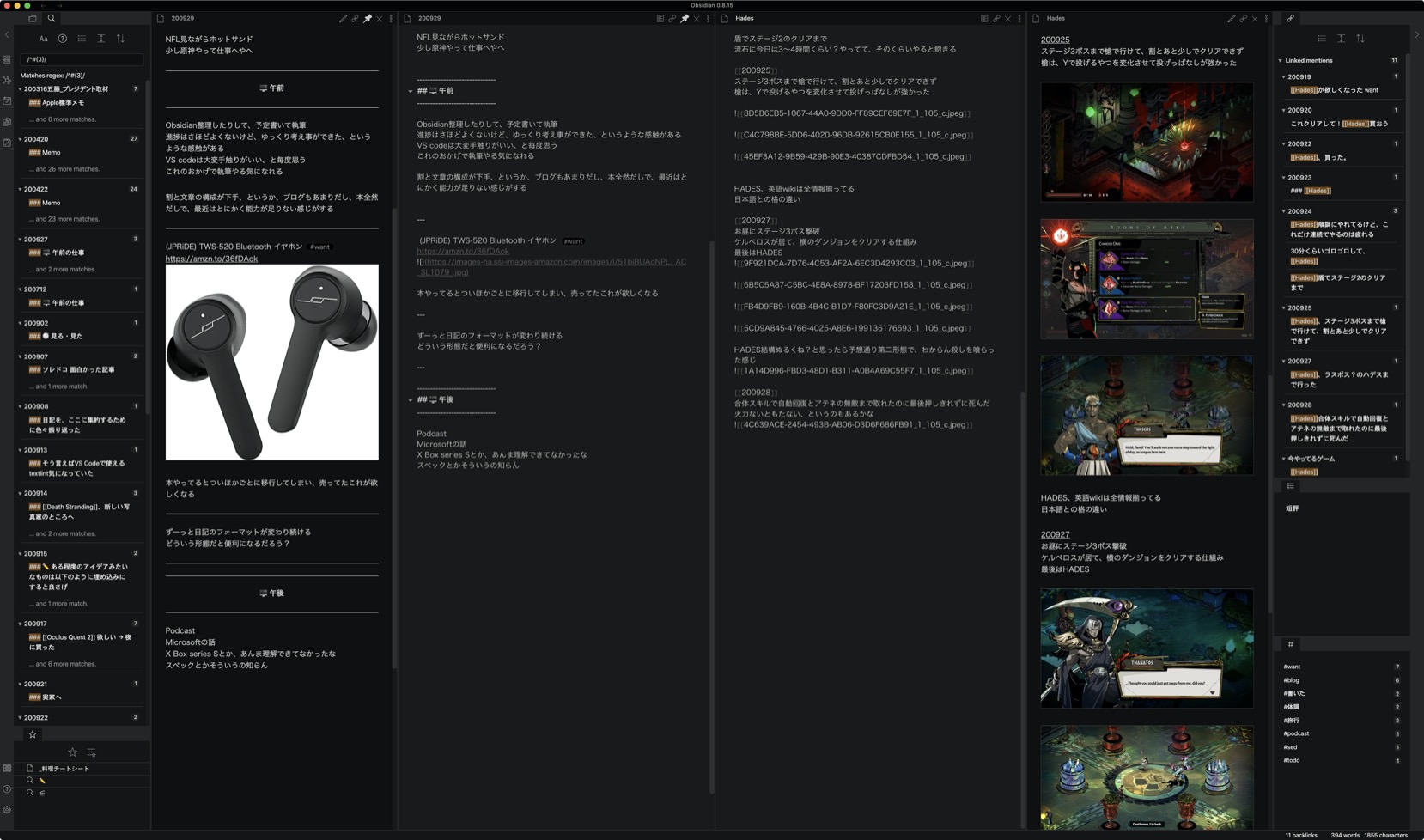
Task: Open the 200925 note link in Hades preview
Action: (1055, 40)
